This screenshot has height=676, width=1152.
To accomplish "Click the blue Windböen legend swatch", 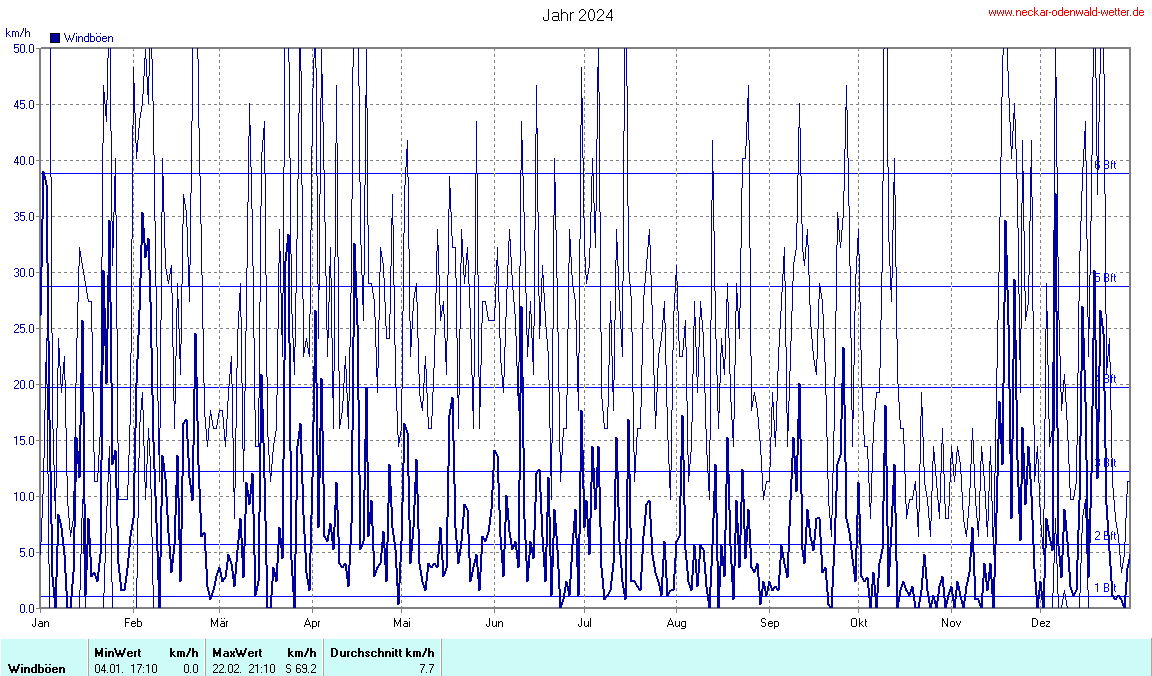I will (x=55, y=38).
